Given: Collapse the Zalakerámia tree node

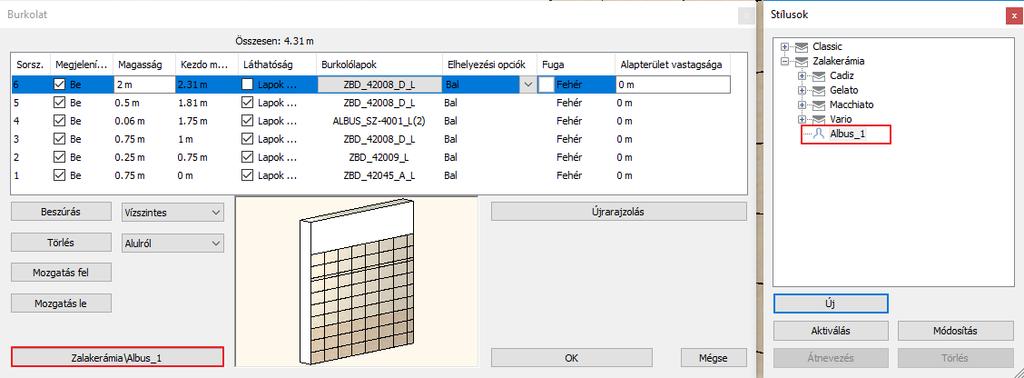Looking at the screenshot, I should tap(785, 61).
